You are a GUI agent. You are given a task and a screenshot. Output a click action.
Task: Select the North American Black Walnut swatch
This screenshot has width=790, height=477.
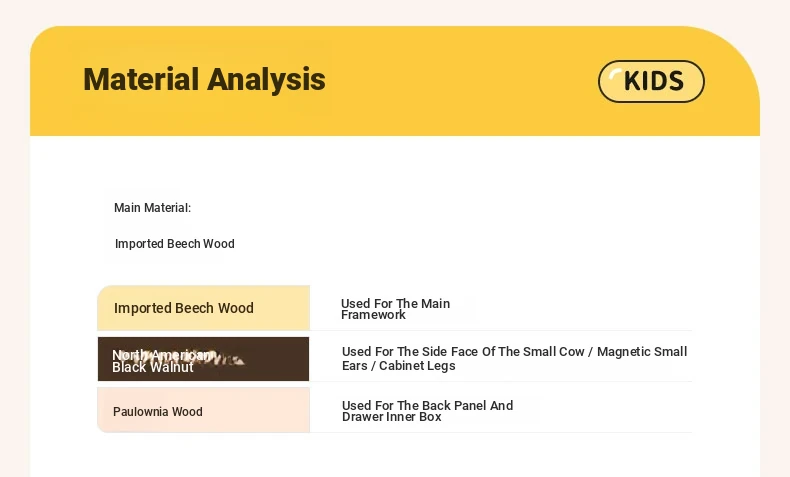point(204,359)
